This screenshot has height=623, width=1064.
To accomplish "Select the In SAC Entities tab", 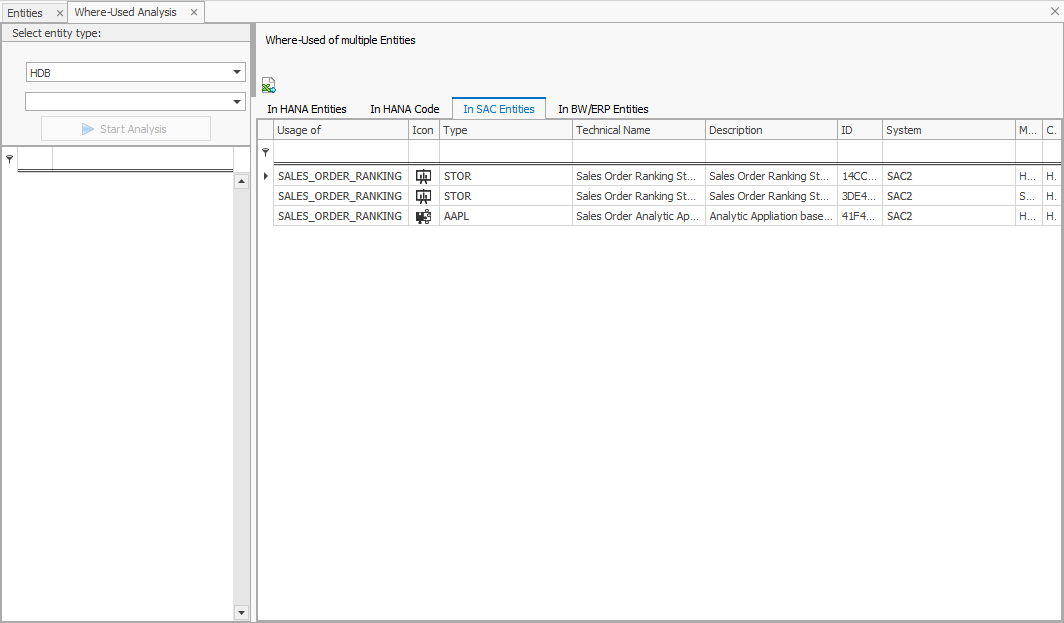I will click(497, 108).
